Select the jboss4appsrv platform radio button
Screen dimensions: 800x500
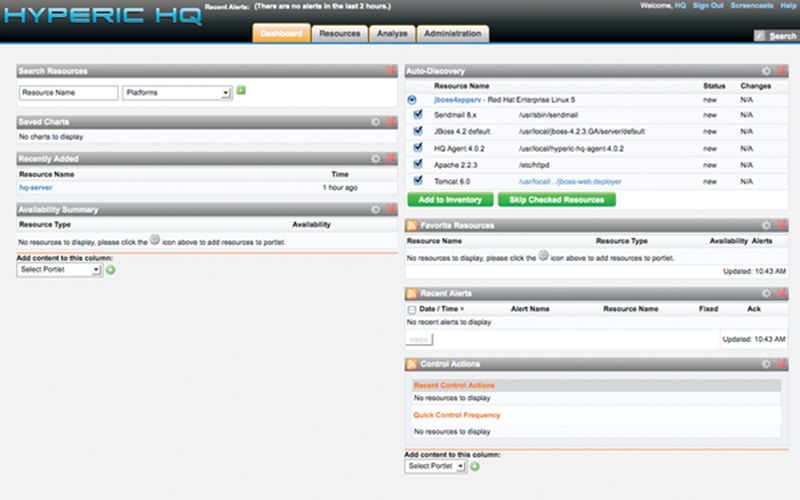pos(412,100)
